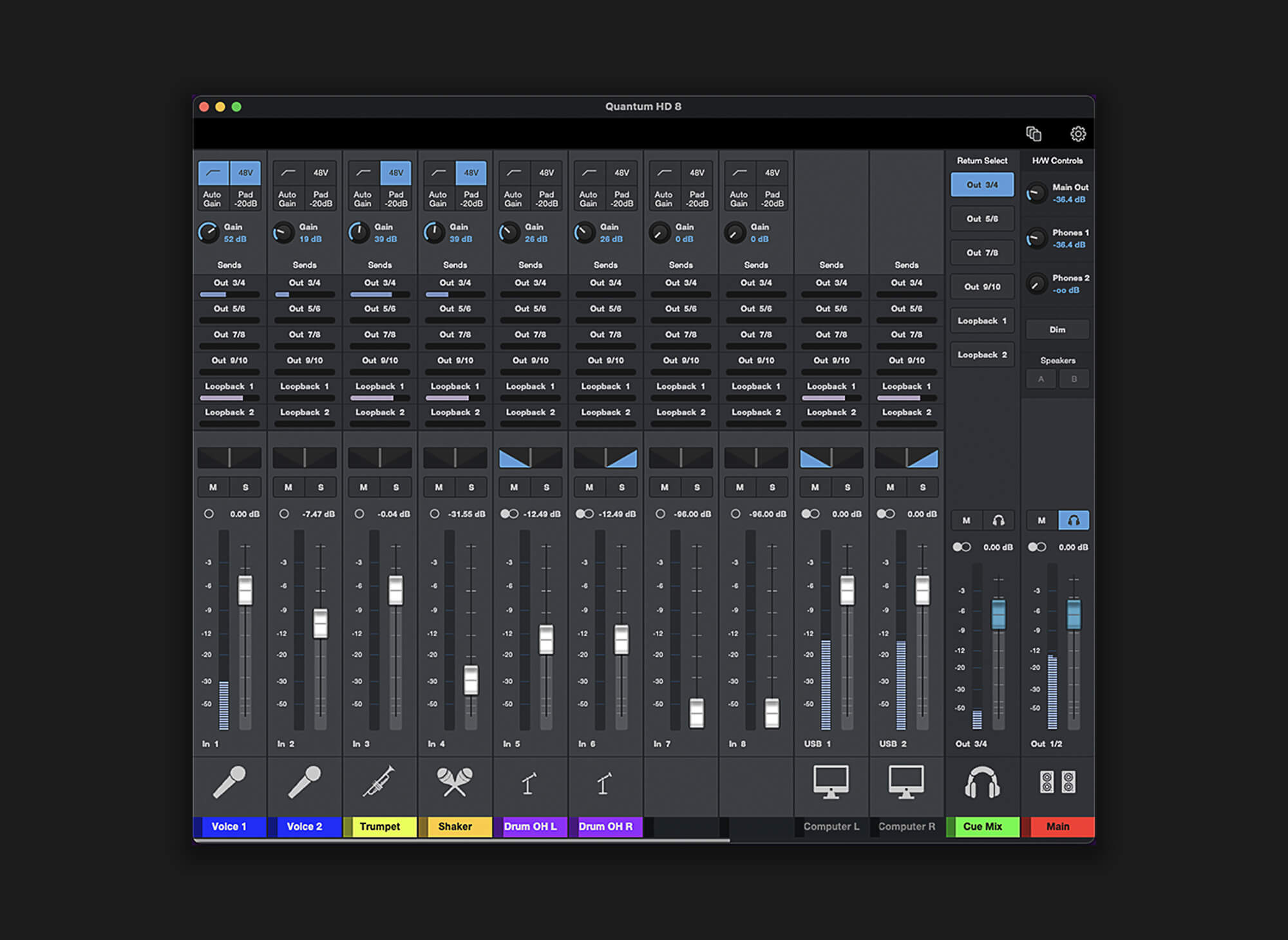Viewport: 1288px width, 940px height.
Task: Click the Main Out volume knob
Action: (x=1036, y=193)
